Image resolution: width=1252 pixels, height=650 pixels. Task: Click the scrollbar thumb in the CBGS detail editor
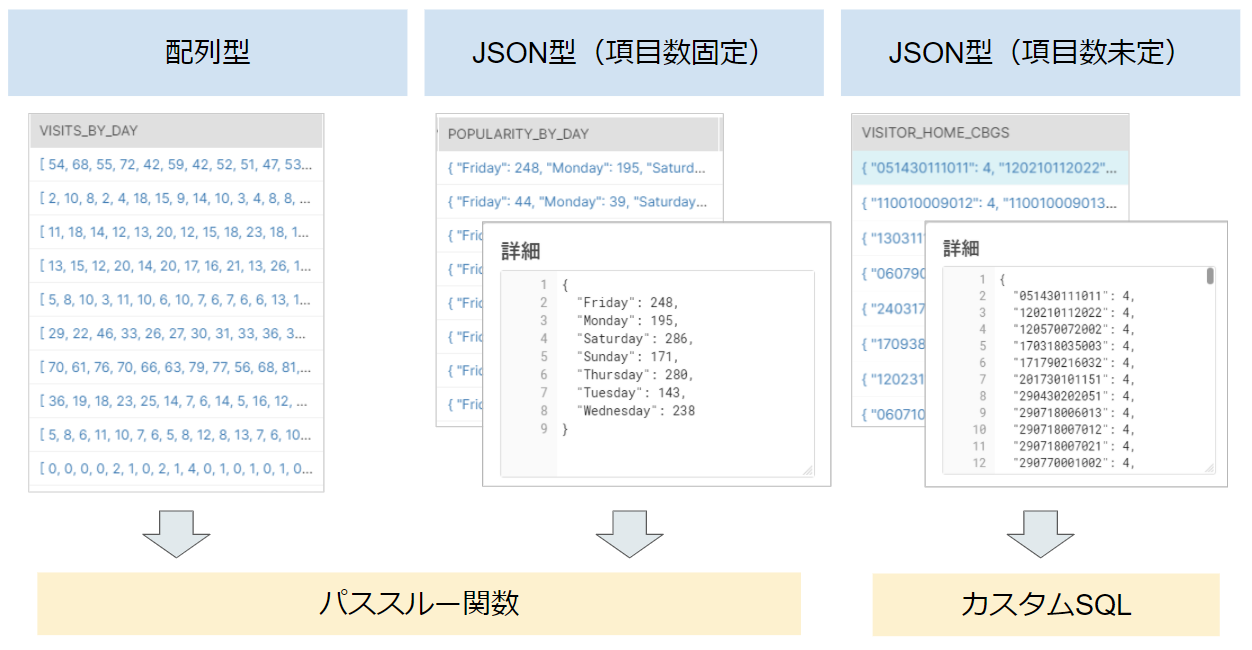pyautogui.click(x=1210, y=277)
